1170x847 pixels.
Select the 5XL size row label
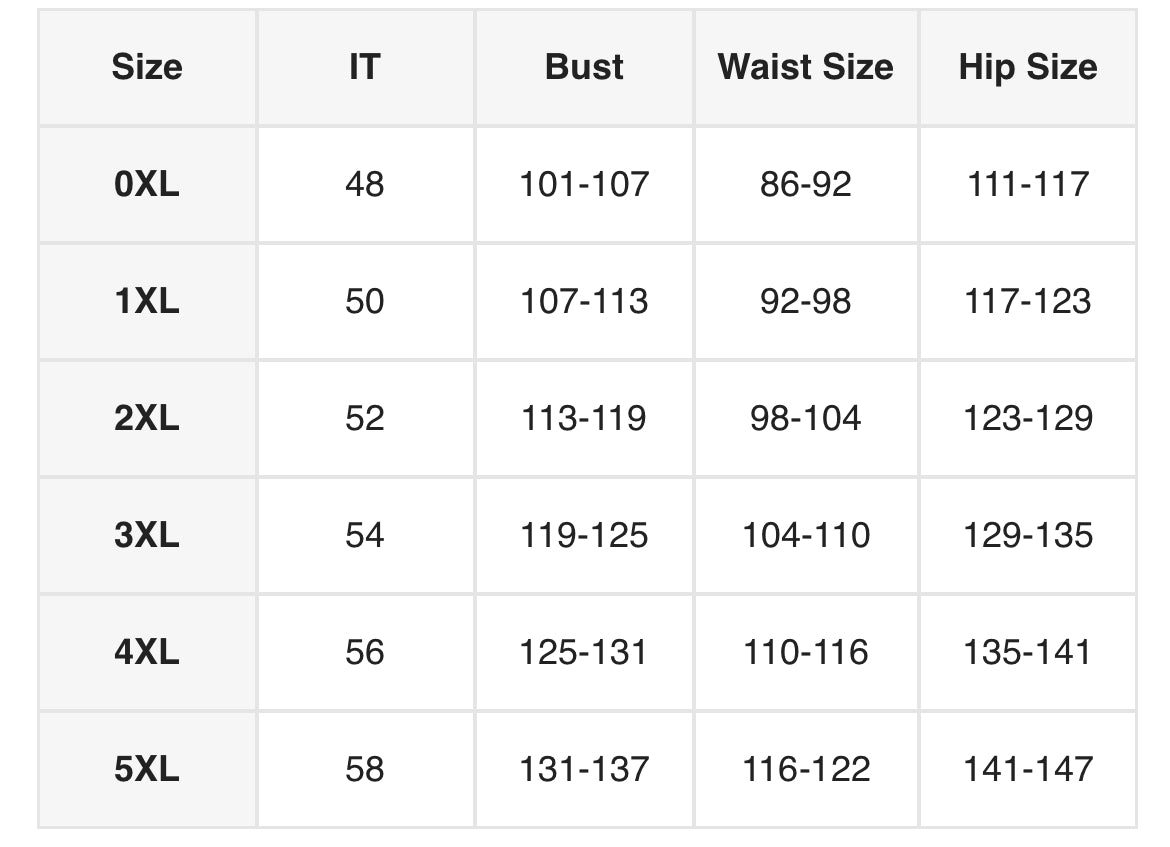[x=147, y=769]
